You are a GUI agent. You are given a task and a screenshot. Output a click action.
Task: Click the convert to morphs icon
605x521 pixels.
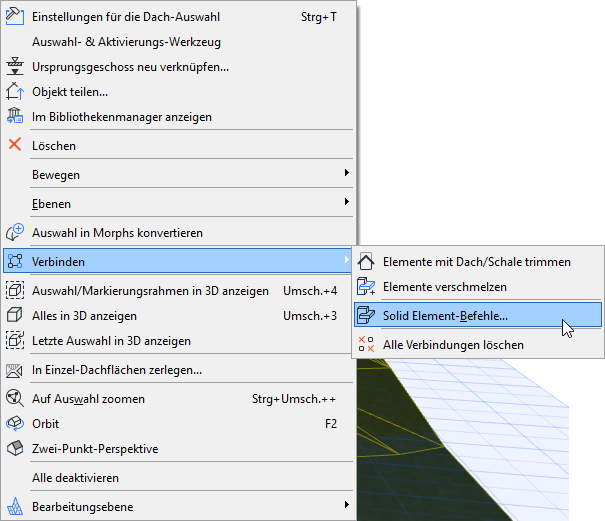pos(15,233)
